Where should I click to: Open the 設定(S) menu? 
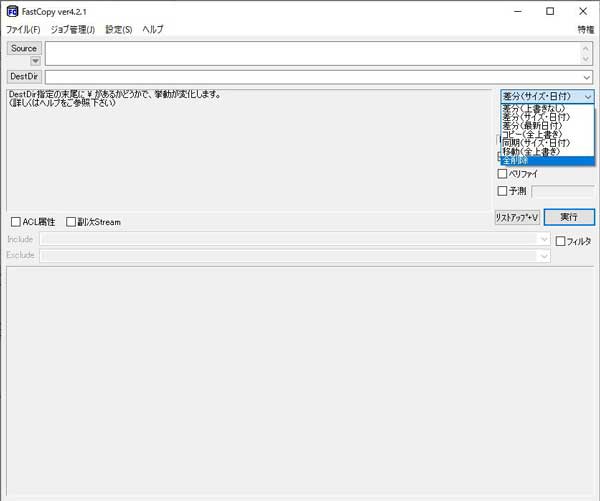tap(119, 29)
